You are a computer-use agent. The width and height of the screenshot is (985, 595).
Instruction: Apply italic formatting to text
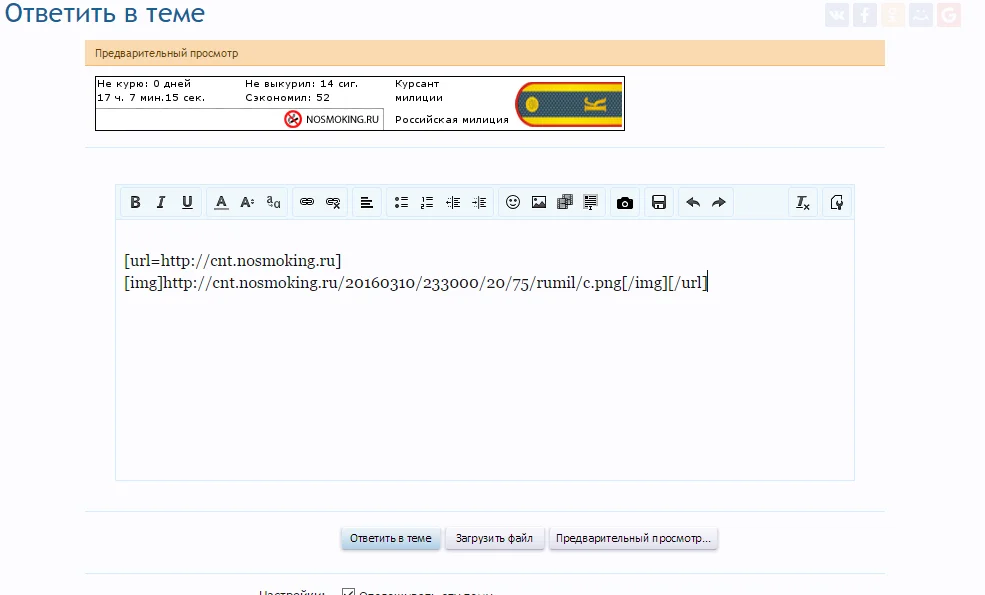click(161, 202)
